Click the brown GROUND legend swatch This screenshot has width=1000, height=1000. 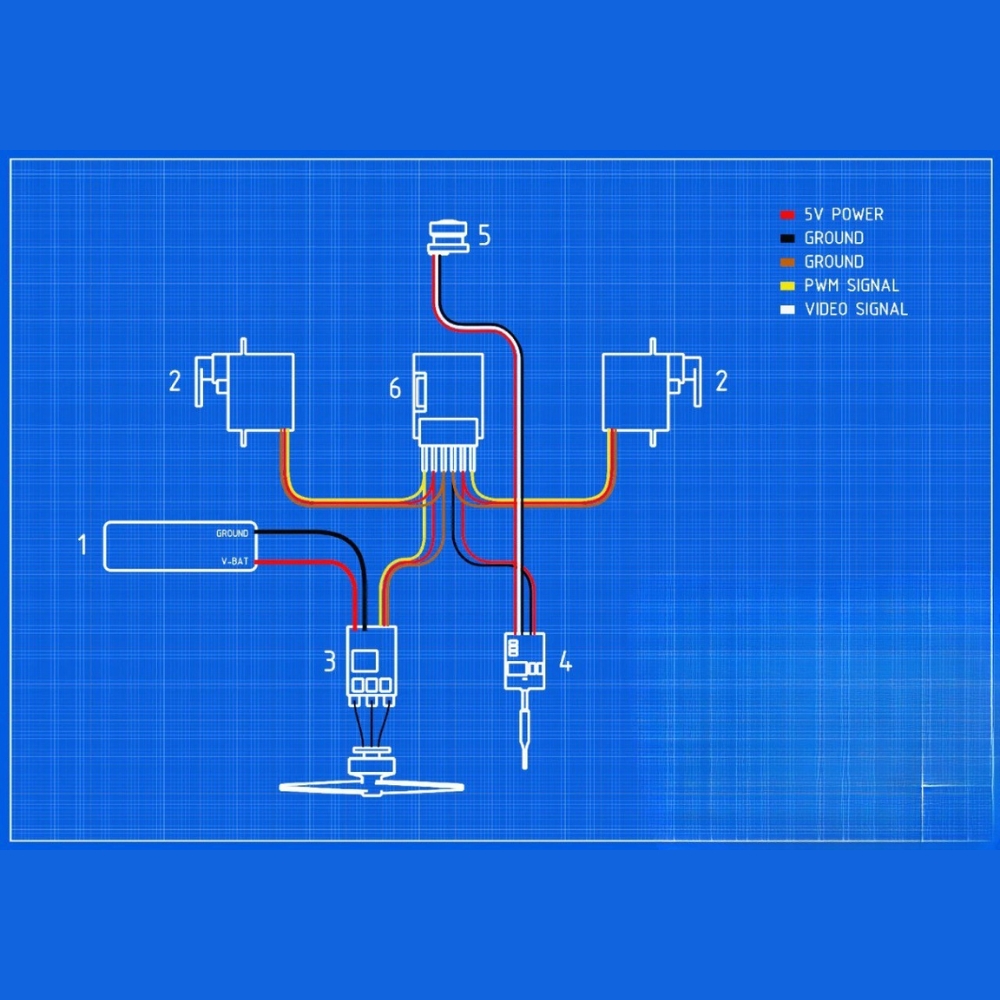pos(788,262)
